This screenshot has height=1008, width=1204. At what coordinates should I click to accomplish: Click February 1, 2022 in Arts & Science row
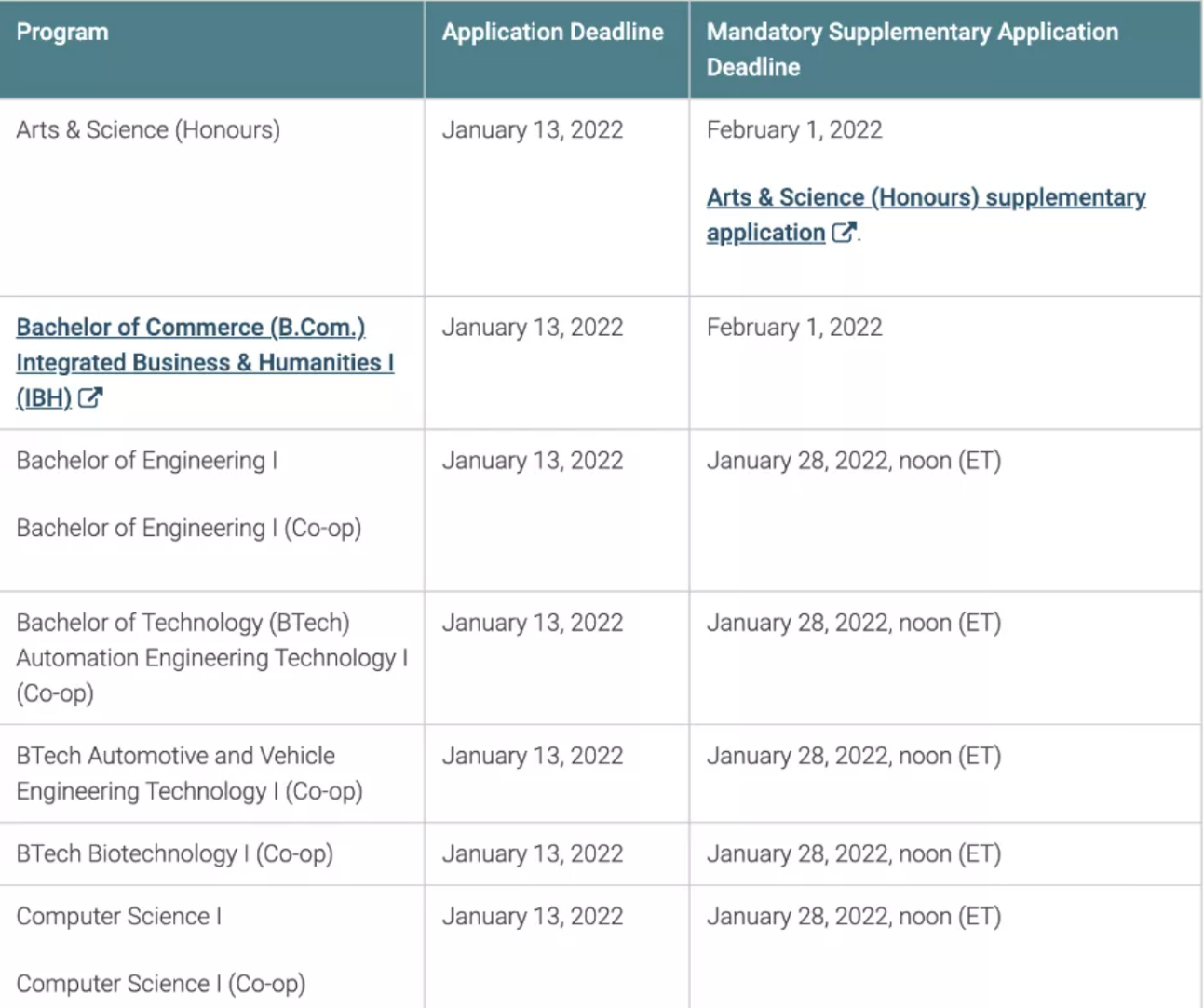coord(793,130)
